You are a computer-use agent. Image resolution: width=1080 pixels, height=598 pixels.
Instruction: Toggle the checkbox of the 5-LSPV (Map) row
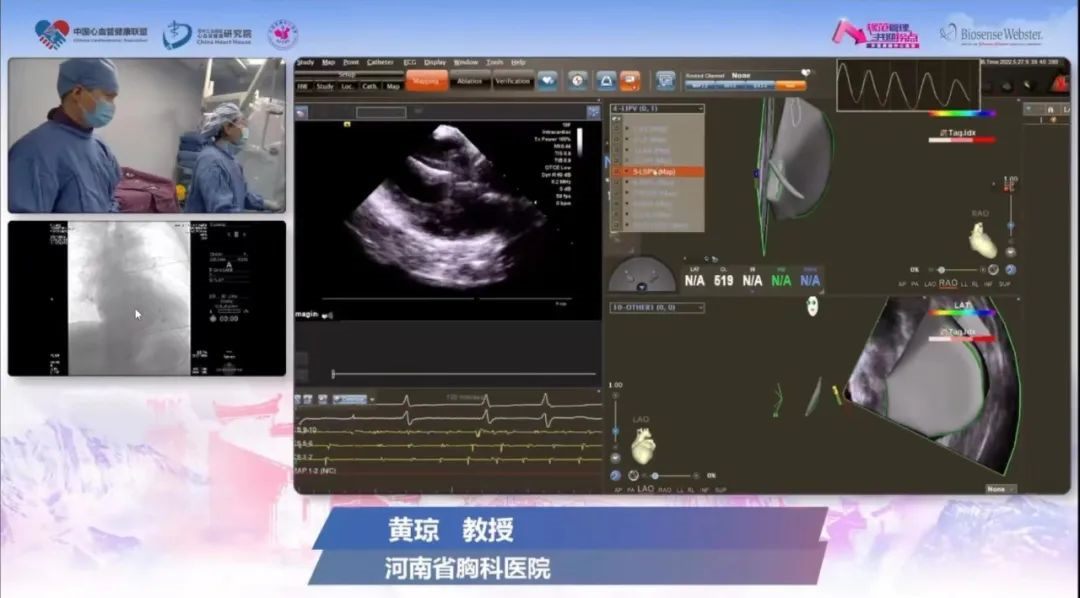617,172
